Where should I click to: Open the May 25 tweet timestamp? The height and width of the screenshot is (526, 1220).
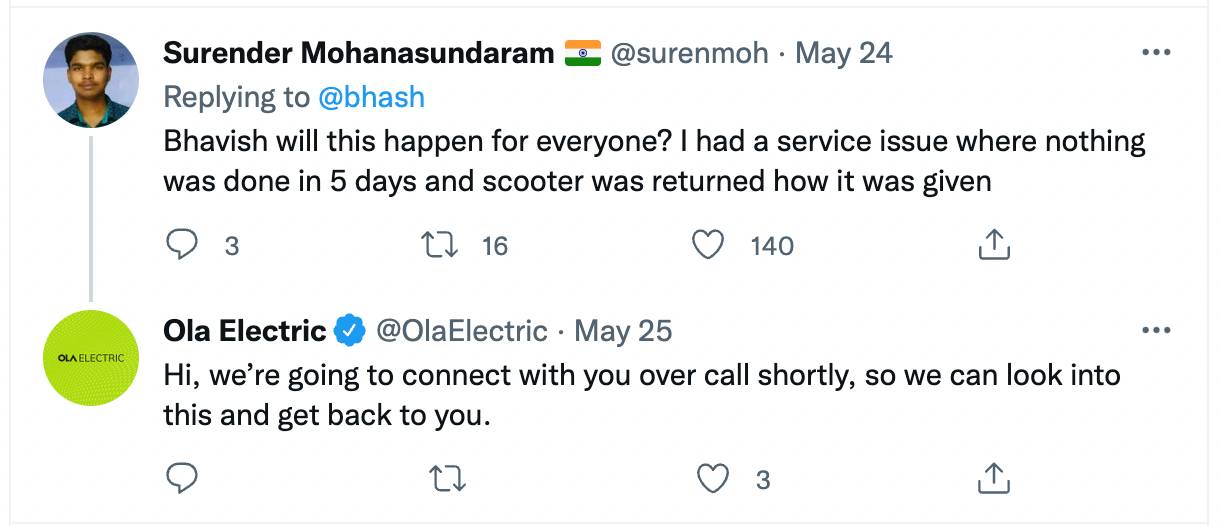pos(623,330)
